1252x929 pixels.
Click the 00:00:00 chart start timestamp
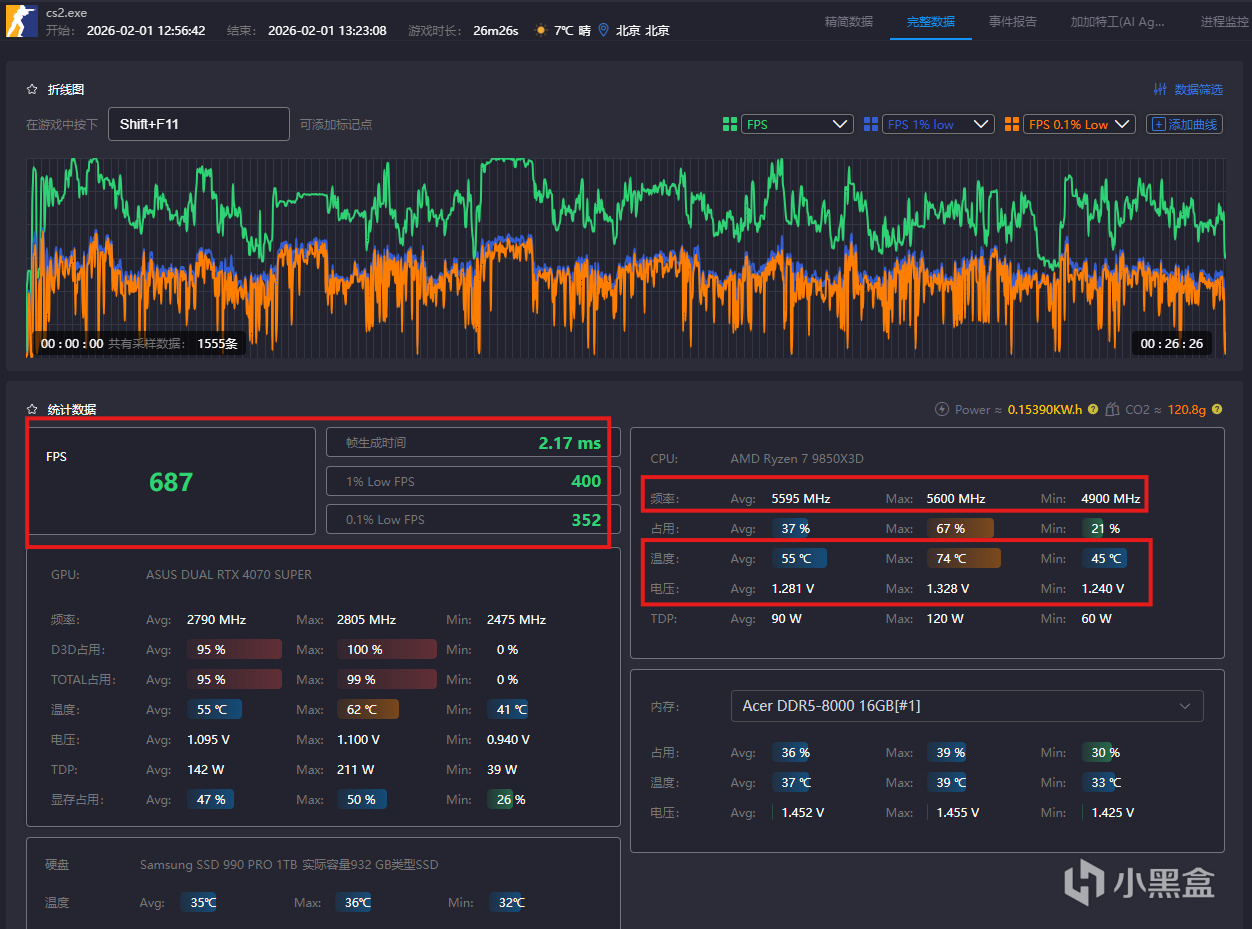[x=72, y=343]
